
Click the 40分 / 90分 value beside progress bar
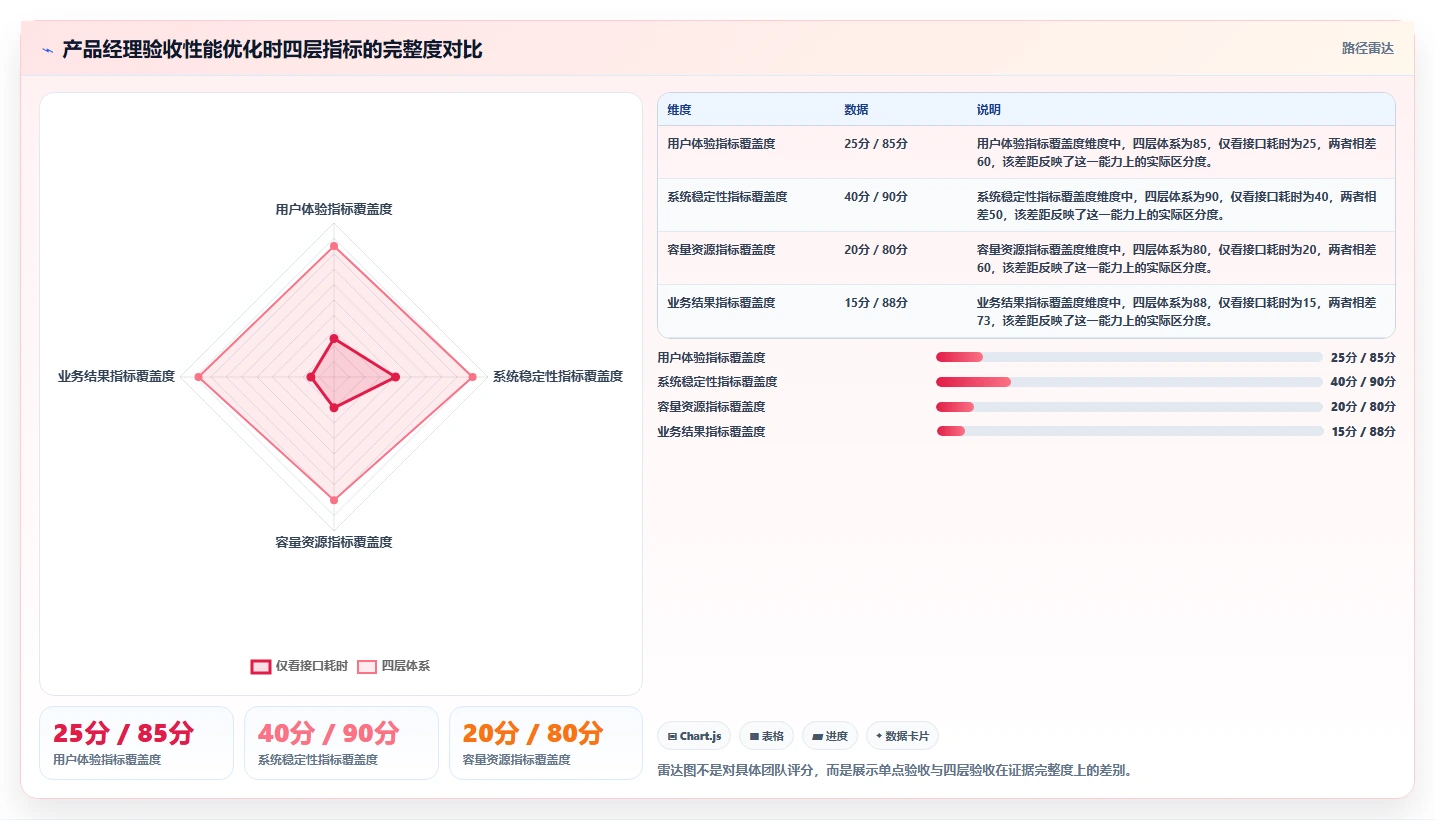(x=1363, y=382)
